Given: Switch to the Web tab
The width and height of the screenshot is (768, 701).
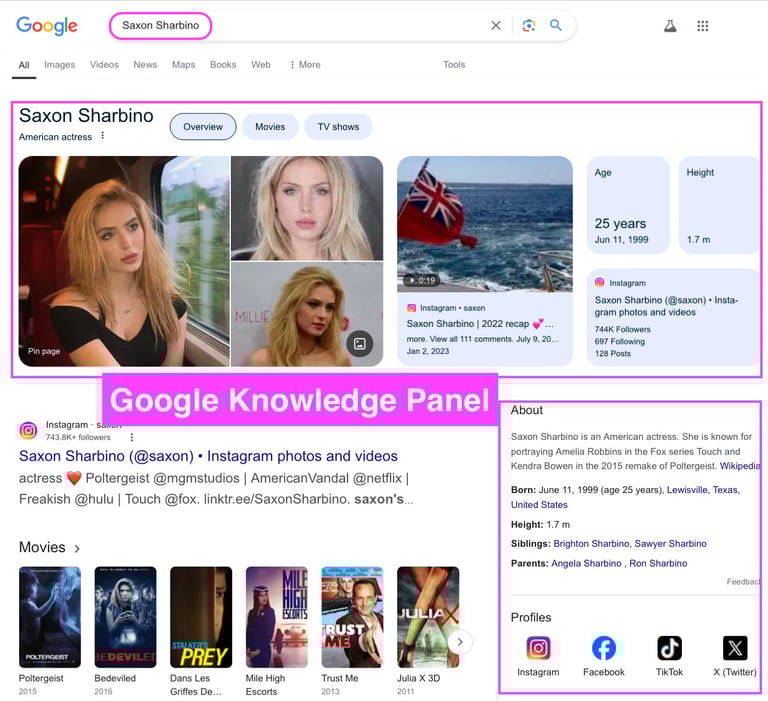Looking at the screenshot, I should [261, 65].
